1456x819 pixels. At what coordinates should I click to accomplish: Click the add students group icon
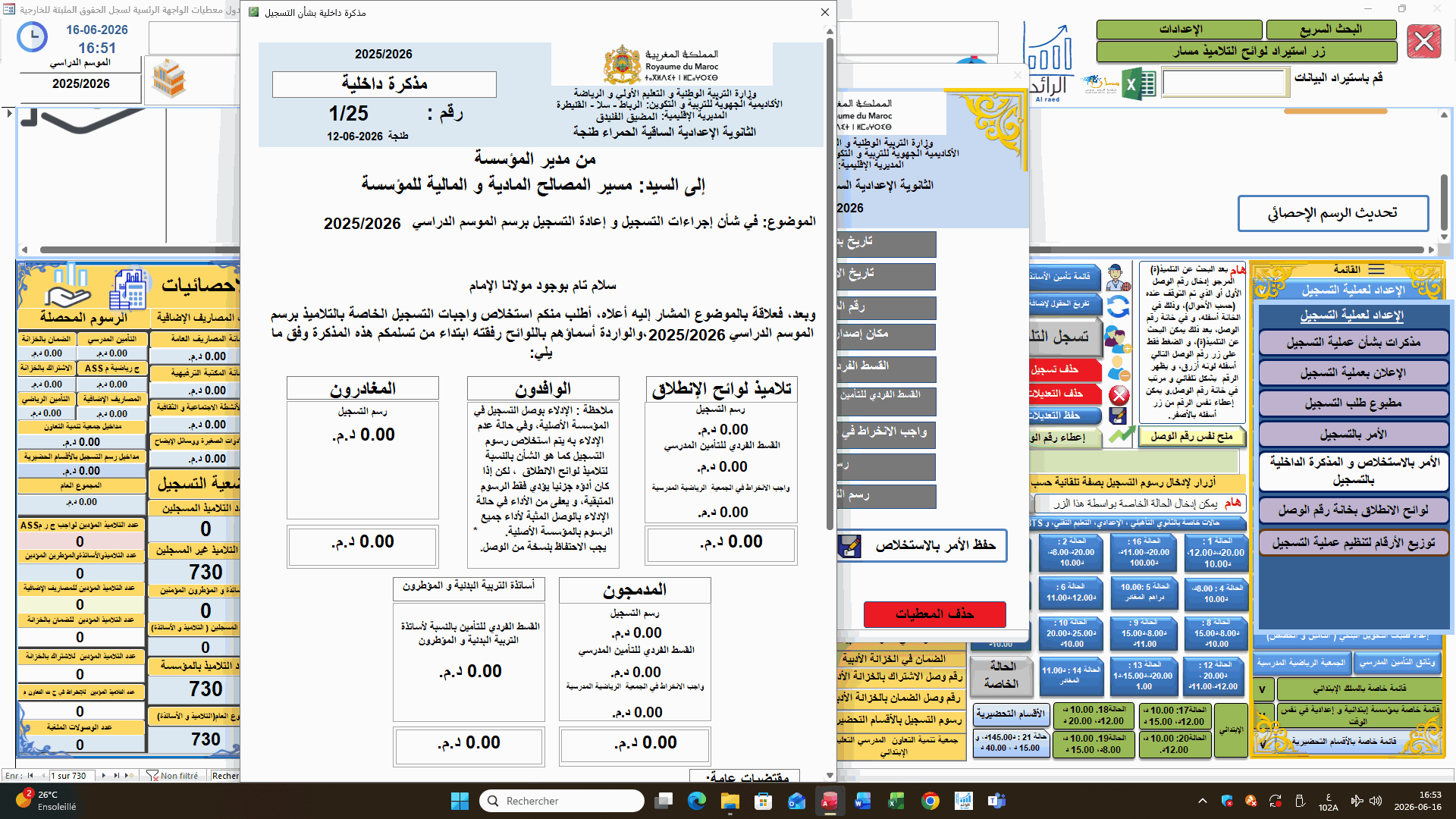point(1117,338)
